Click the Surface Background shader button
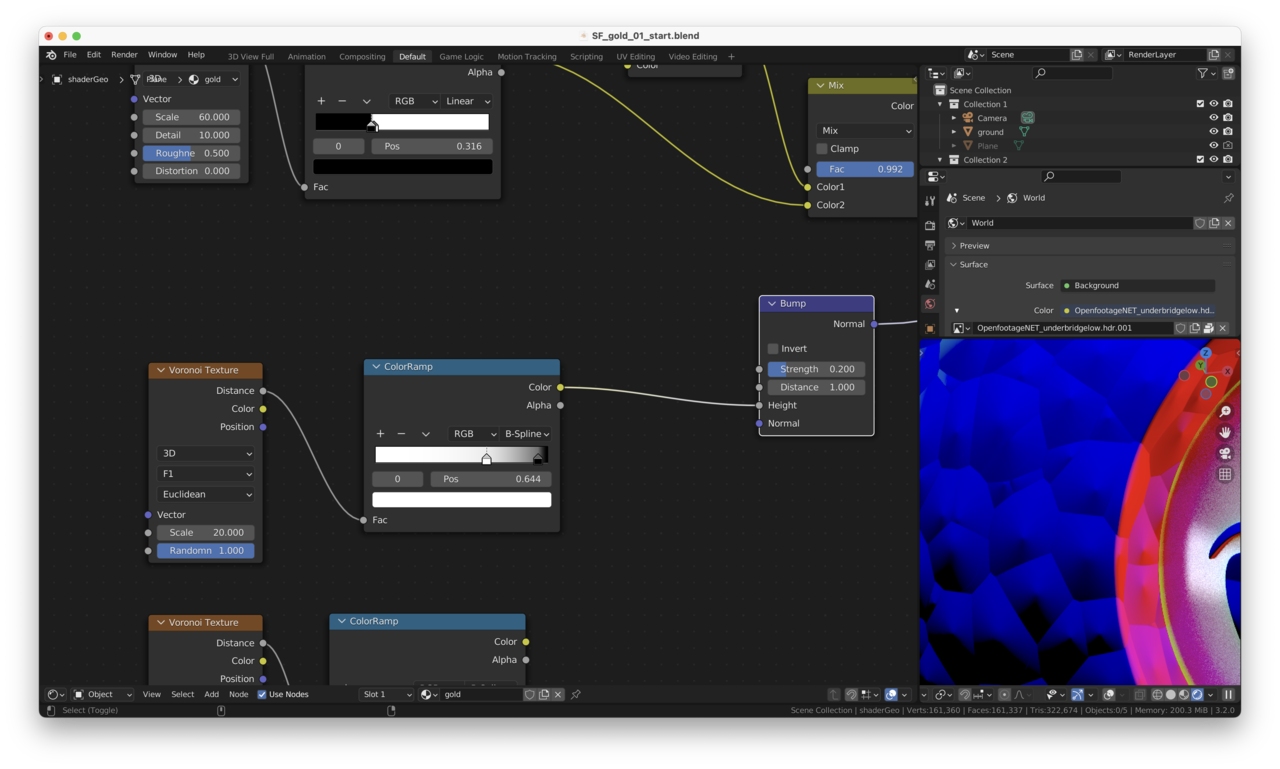1280x769 pixels. coord(1138,286)
